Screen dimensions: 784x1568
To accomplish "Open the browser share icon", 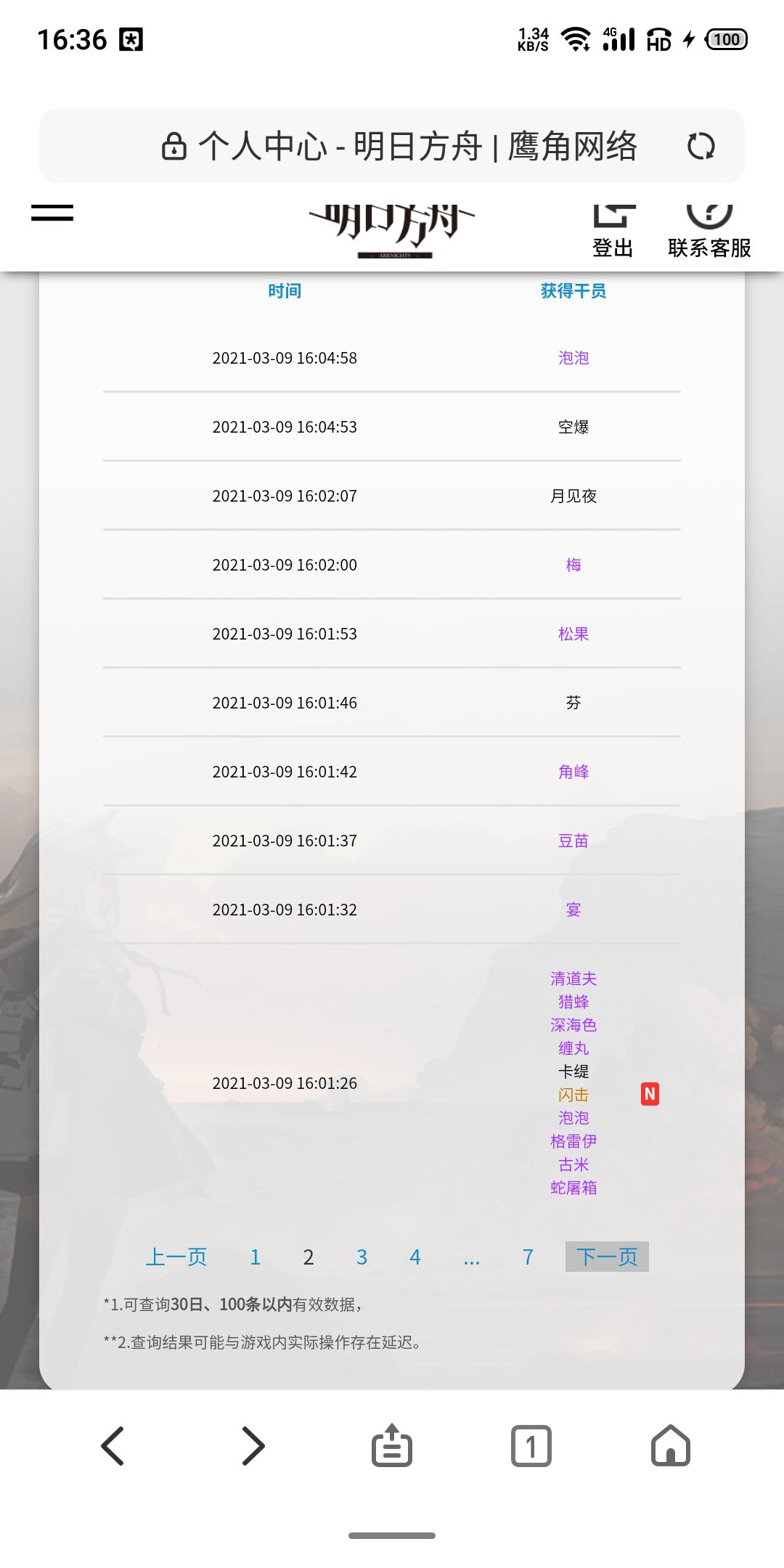I will pyautogui.click(x=392, y=1445).
